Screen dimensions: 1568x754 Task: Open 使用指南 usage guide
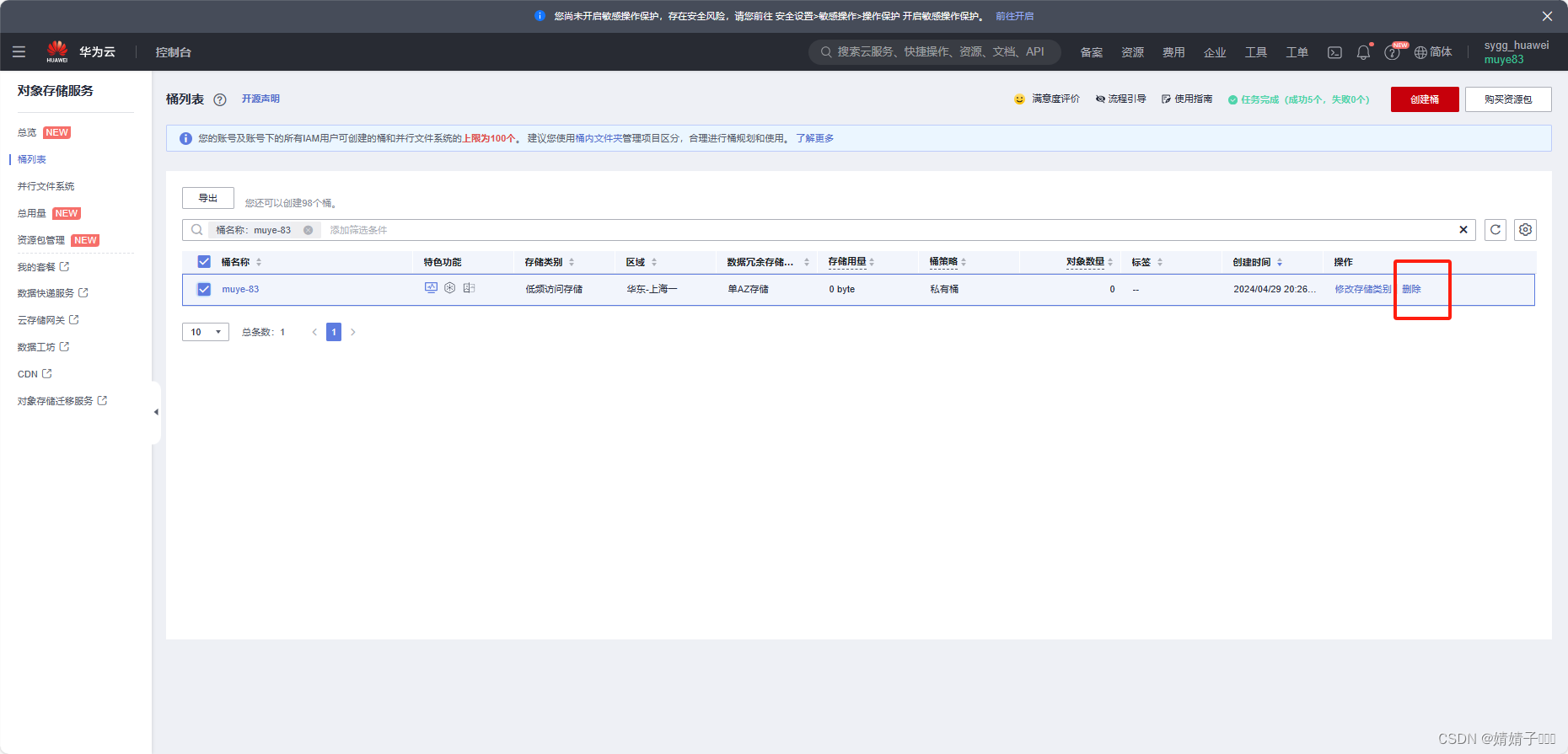(x=1187, y=99)
